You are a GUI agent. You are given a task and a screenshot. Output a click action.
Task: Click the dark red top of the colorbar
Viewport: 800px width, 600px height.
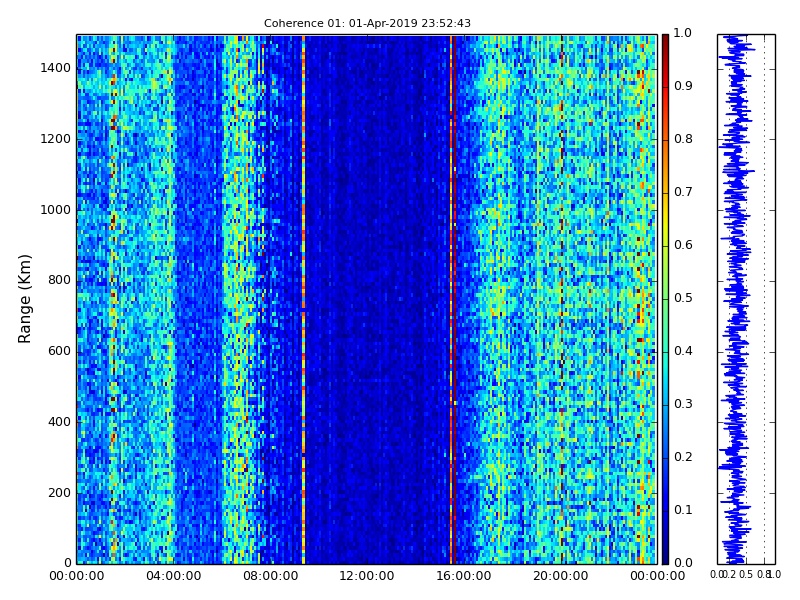point(665,41)
